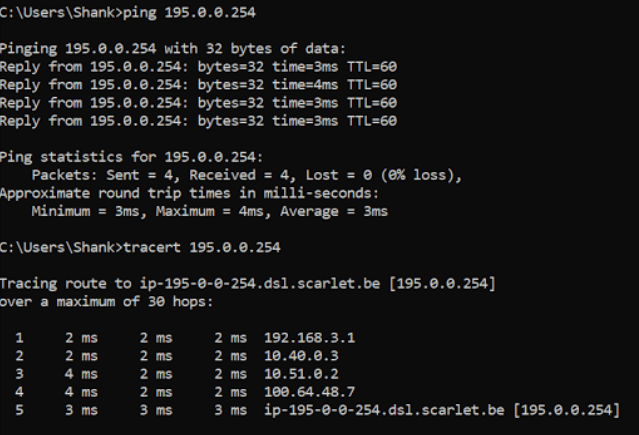Viewport: 639px width, 435px height.
Task: Click the first Reply from 195.0.0.254 line
Action: coord(198,66)
